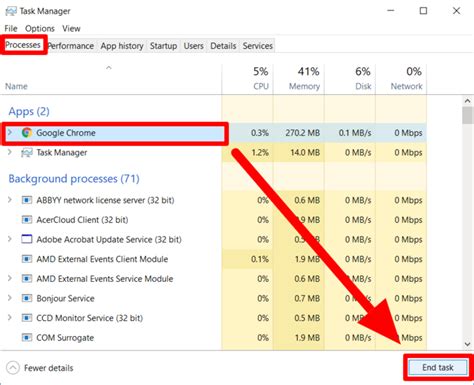Expand the Bonjour Service entry
The height and width of the screenshot is (385, 474).
10,298
